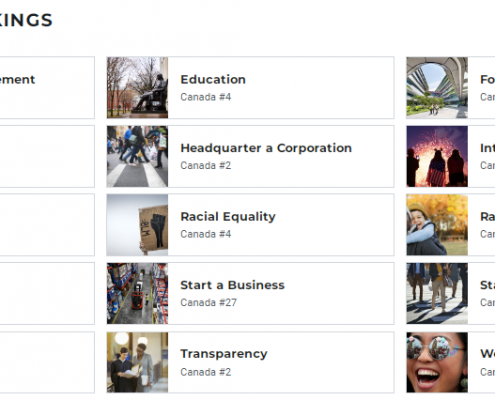Click the hugging people autumn thumbnail

tap(437, 225)
